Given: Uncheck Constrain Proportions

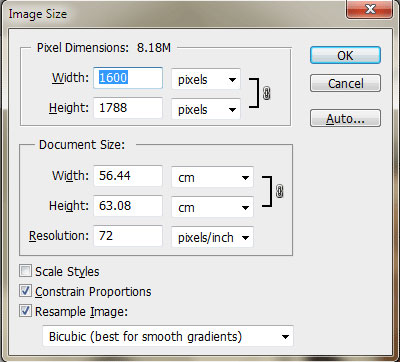Looking at the screenshot, I should [x=25, y=291].
